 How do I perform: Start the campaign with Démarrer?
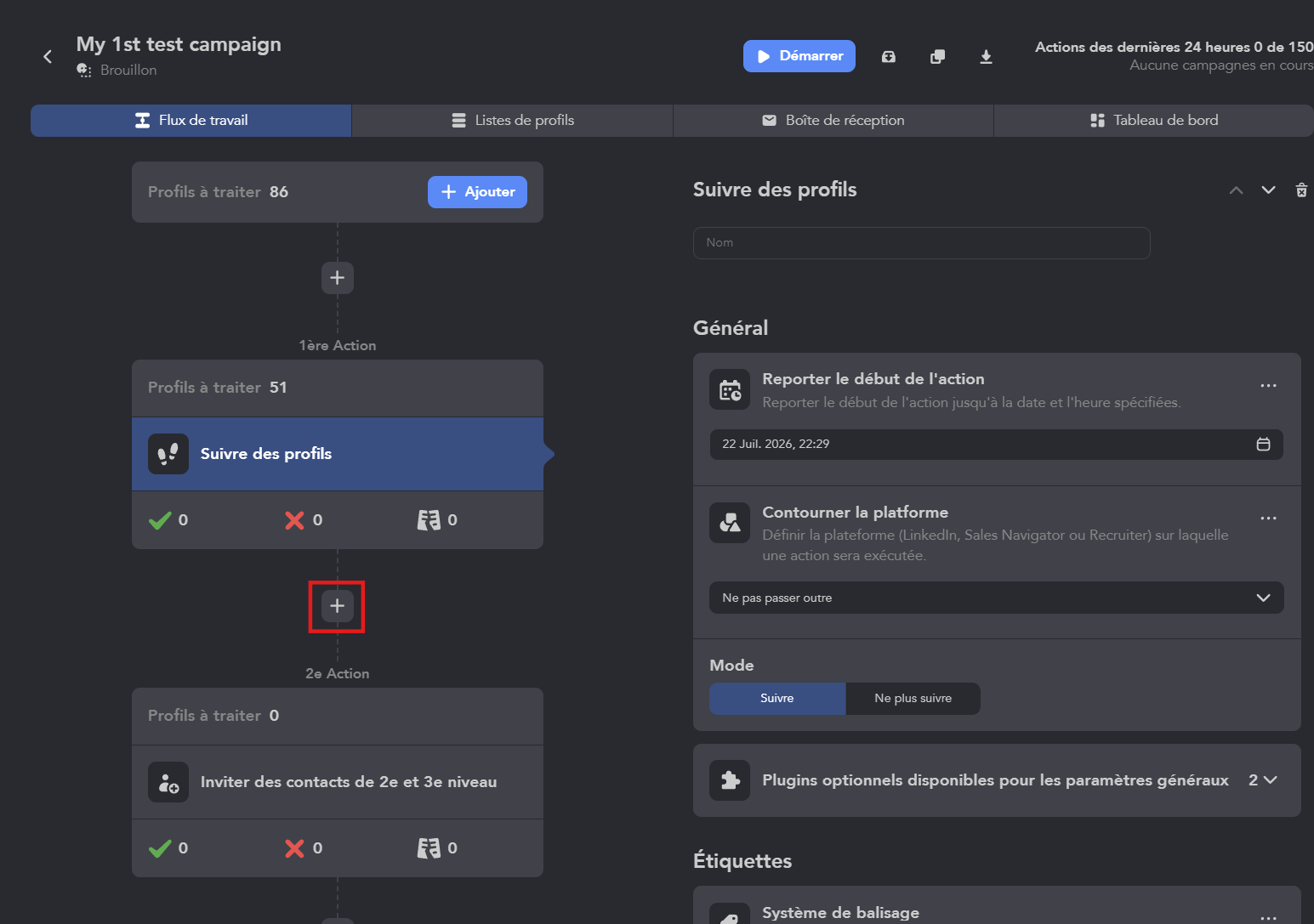tap(799, 56)
